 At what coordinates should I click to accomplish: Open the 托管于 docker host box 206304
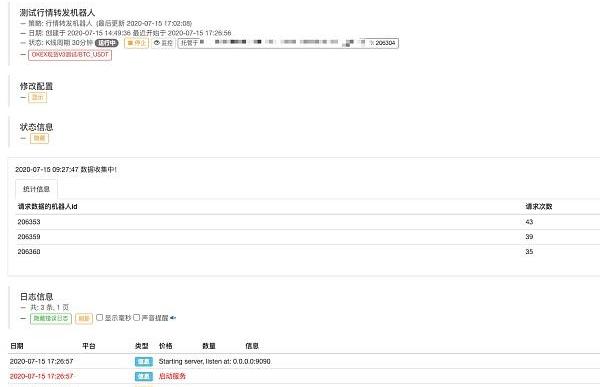(x=288, y=43)
